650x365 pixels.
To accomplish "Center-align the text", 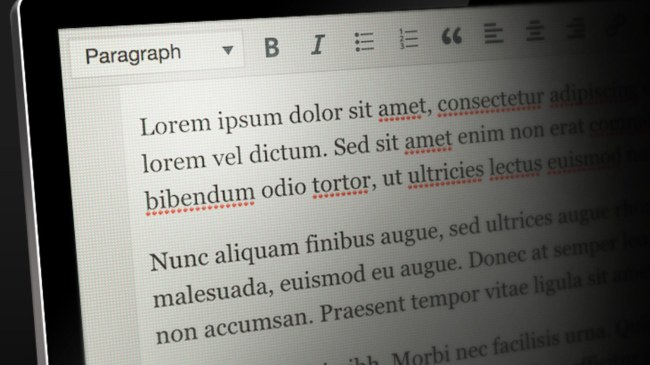I will point(535,31).
